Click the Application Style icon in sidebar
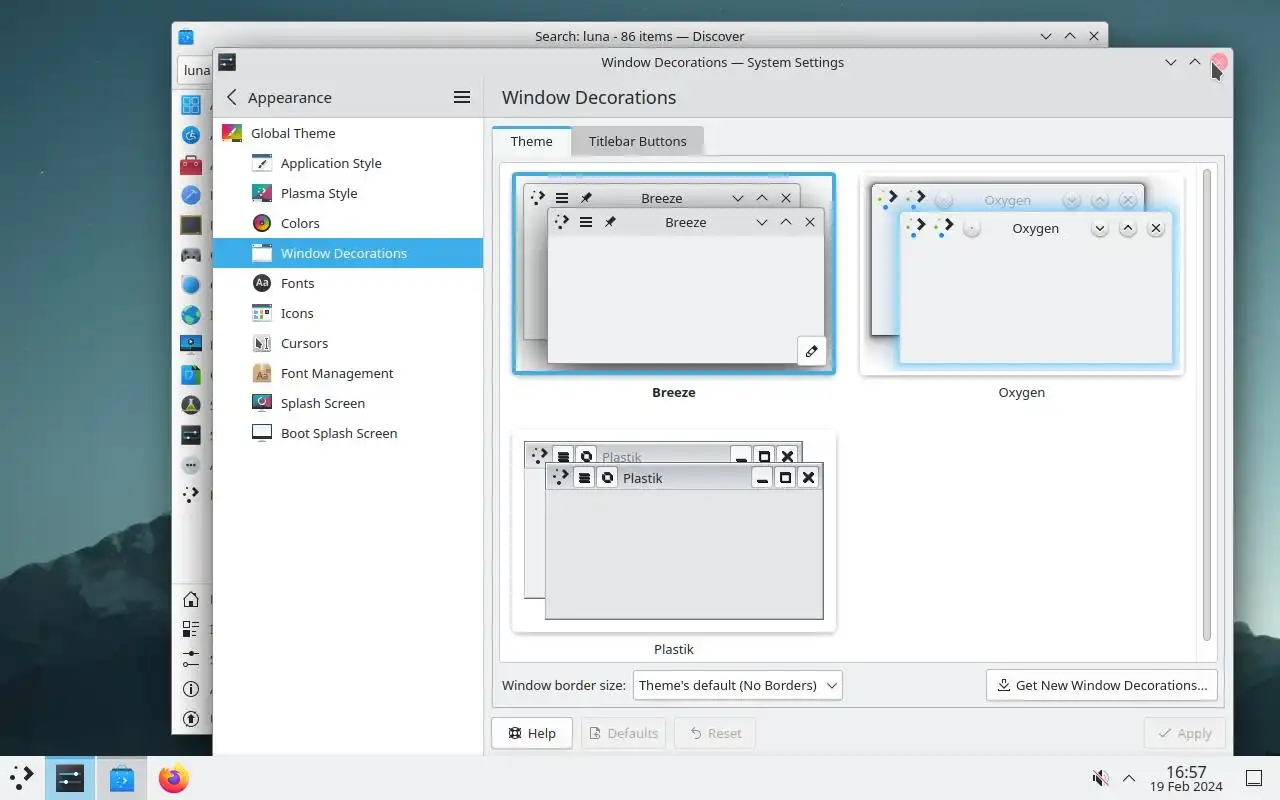This screenshot has height=800, width=1280. tap(262, 163)
